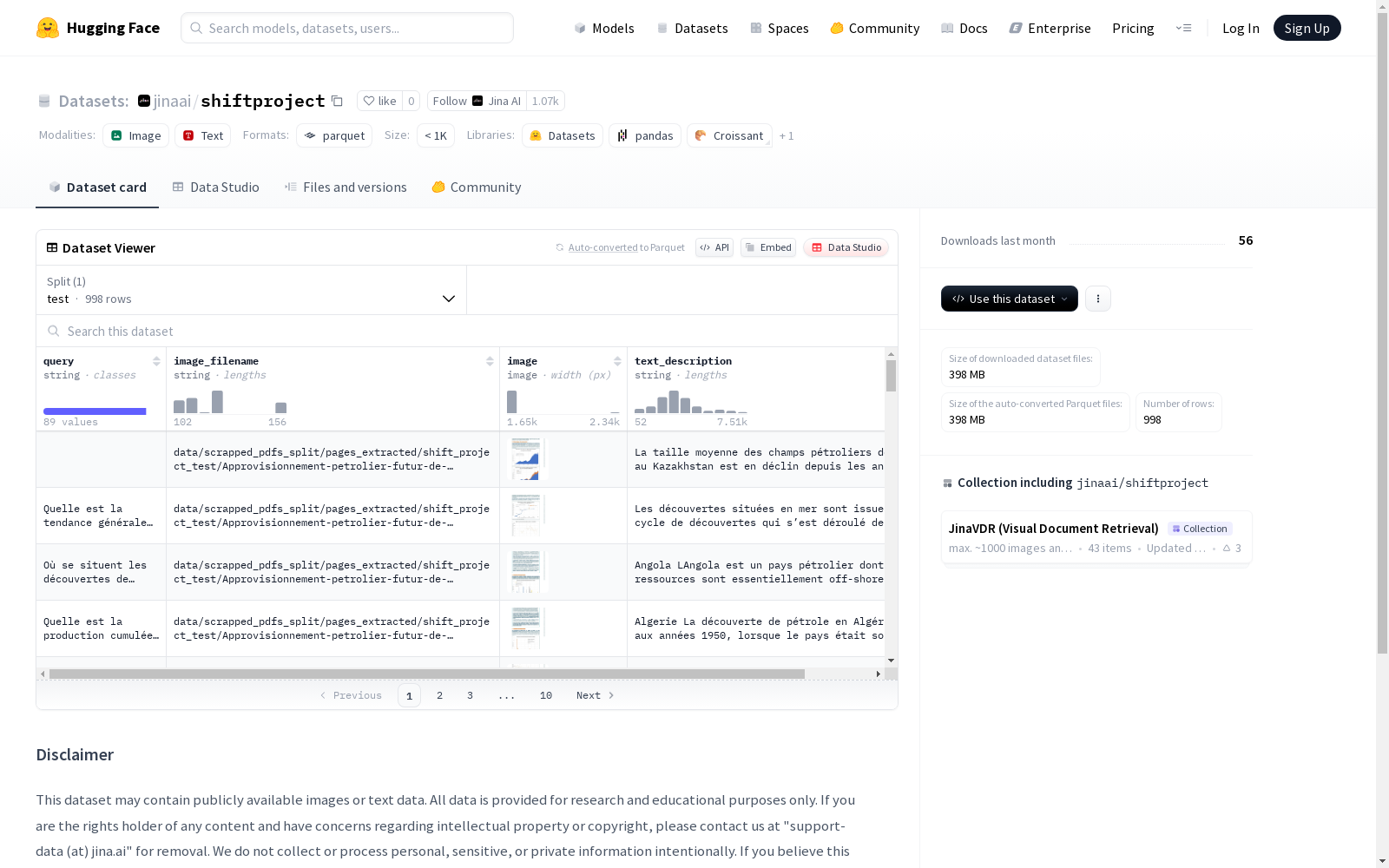Open Enterprise in the top navigation

(1050, 28)
